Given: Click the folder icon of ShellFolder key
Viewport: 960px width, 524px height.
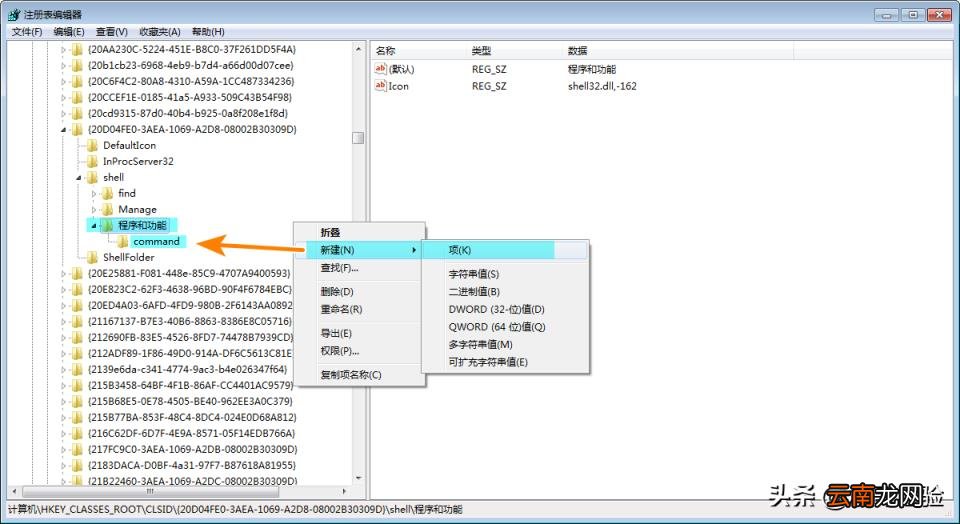Looking at the screenshot, I should [92, 257].
